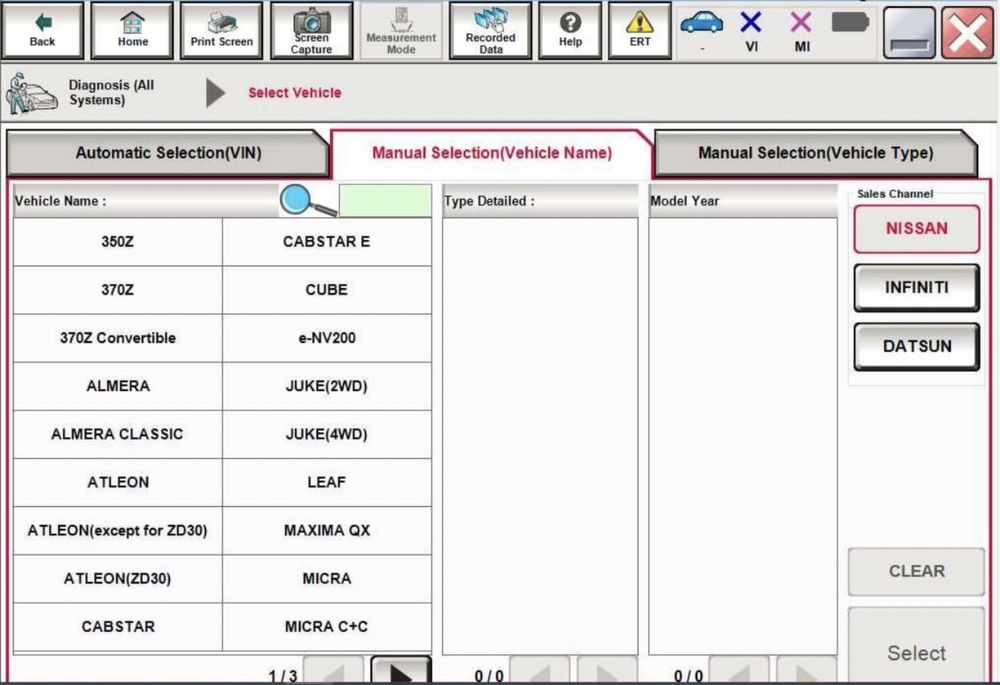This screenshot has height=685, width=1000.
Task: Select ALMERA CLASSIC
Action: (x=117, y=434)
